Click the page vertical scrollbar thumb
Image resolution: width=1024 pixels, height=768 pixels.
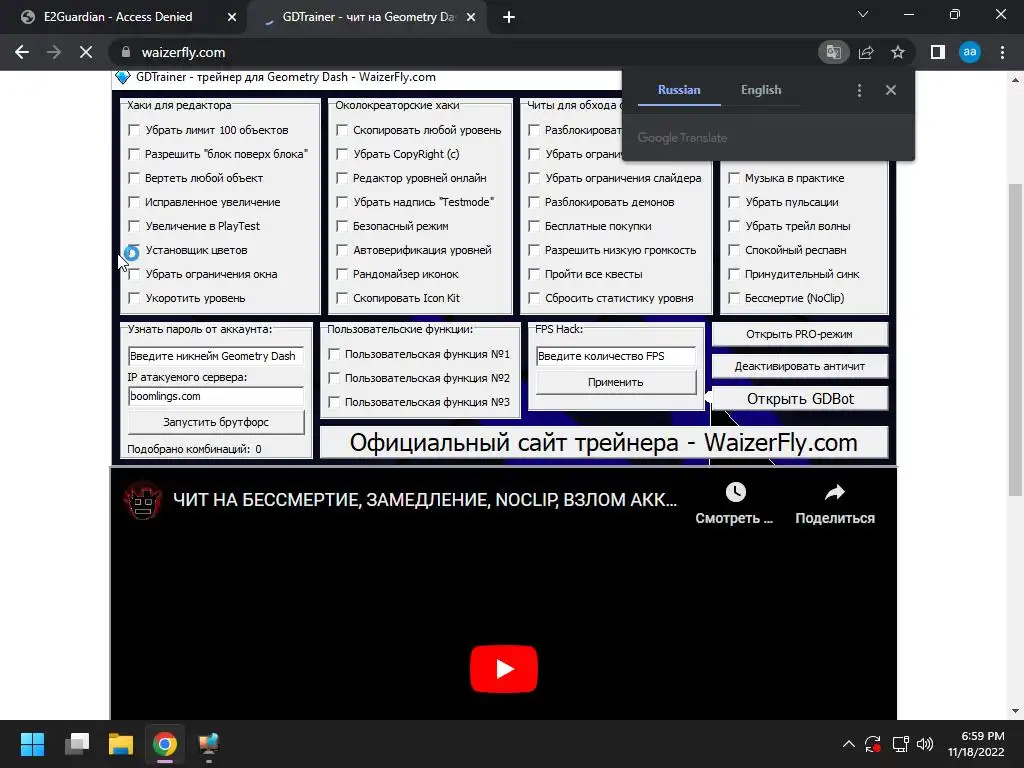click(1015, 340)
